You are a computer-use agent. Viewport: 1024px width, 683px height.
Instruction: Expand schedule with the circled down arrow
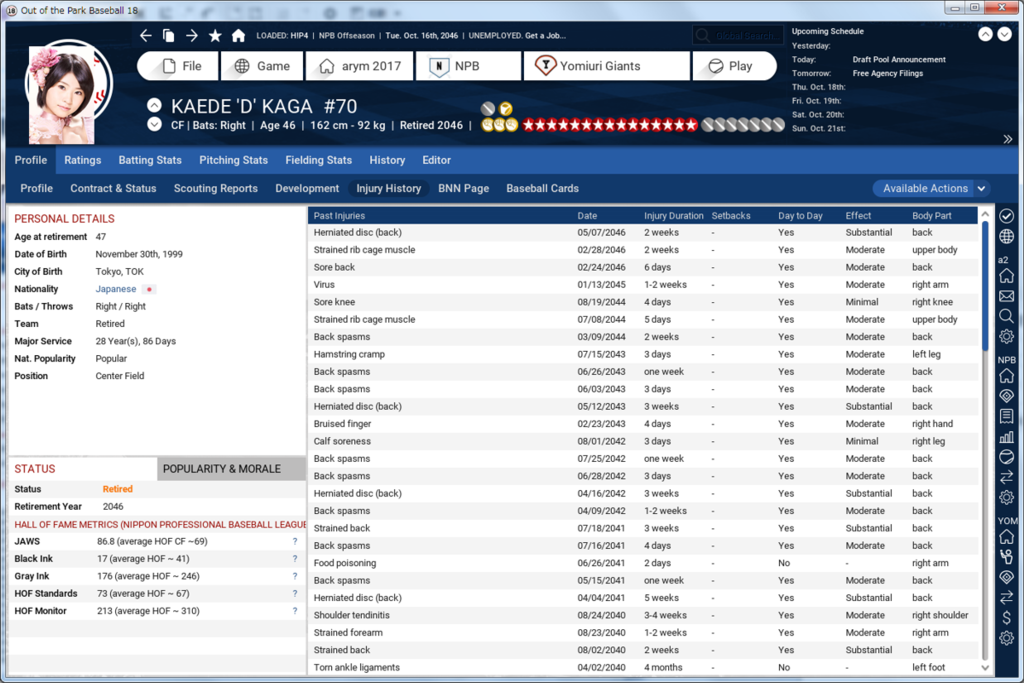point(1004,34)
